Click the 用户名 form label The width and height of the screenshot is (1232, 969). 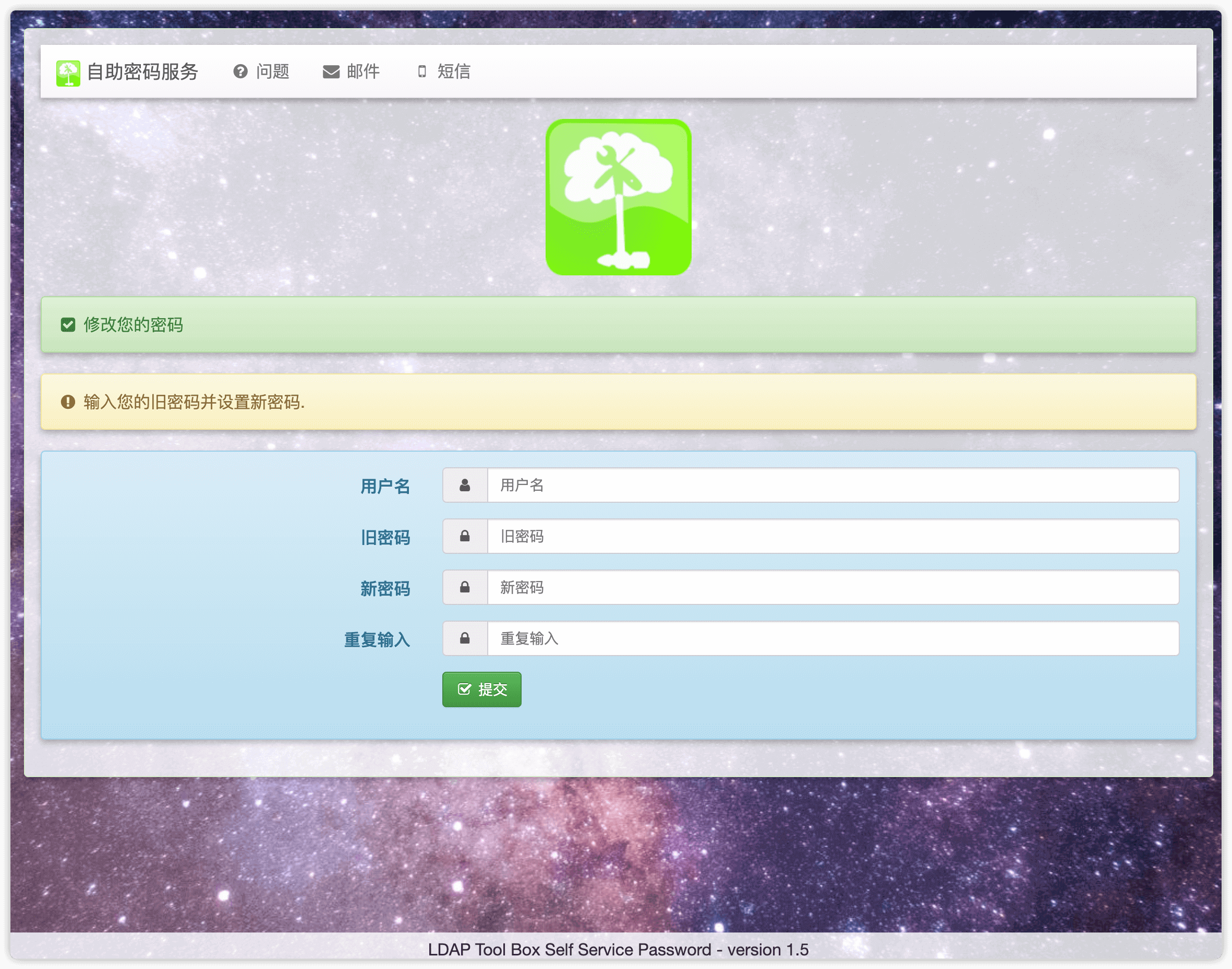(x=385, y=486)
